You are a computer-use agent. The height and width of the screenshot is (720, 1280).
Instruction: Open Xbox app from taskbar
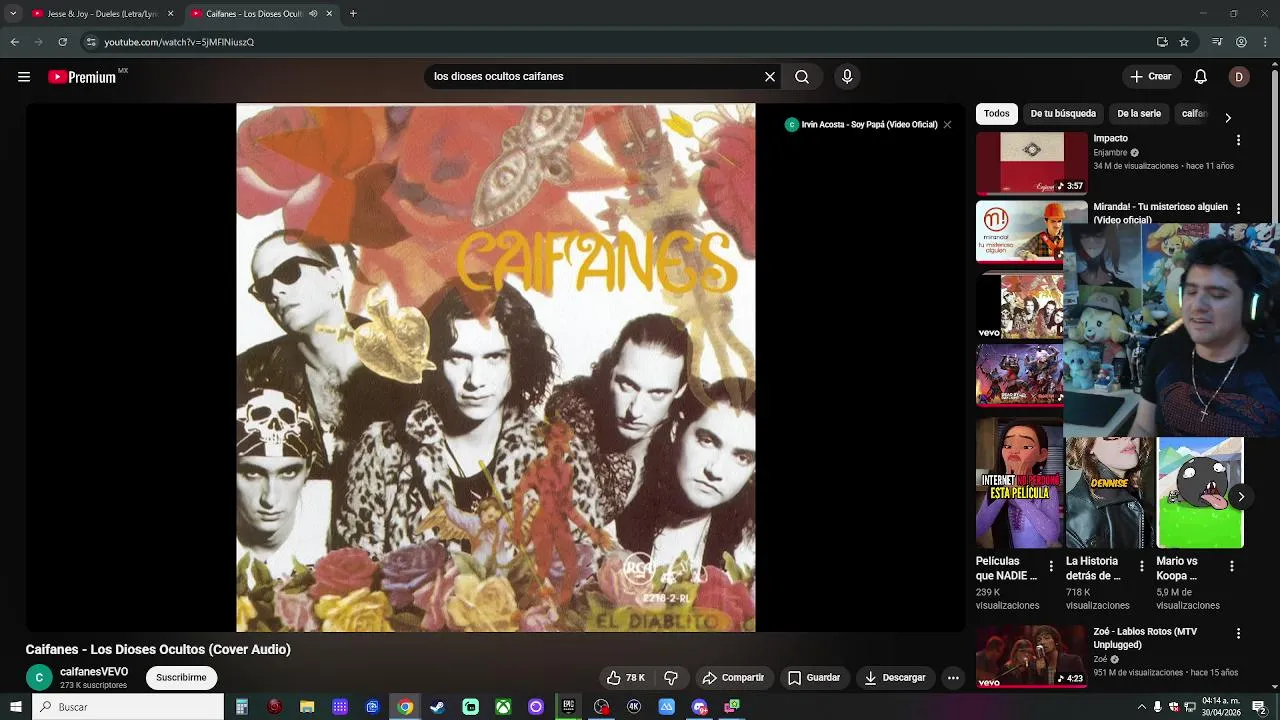(503, 707)
